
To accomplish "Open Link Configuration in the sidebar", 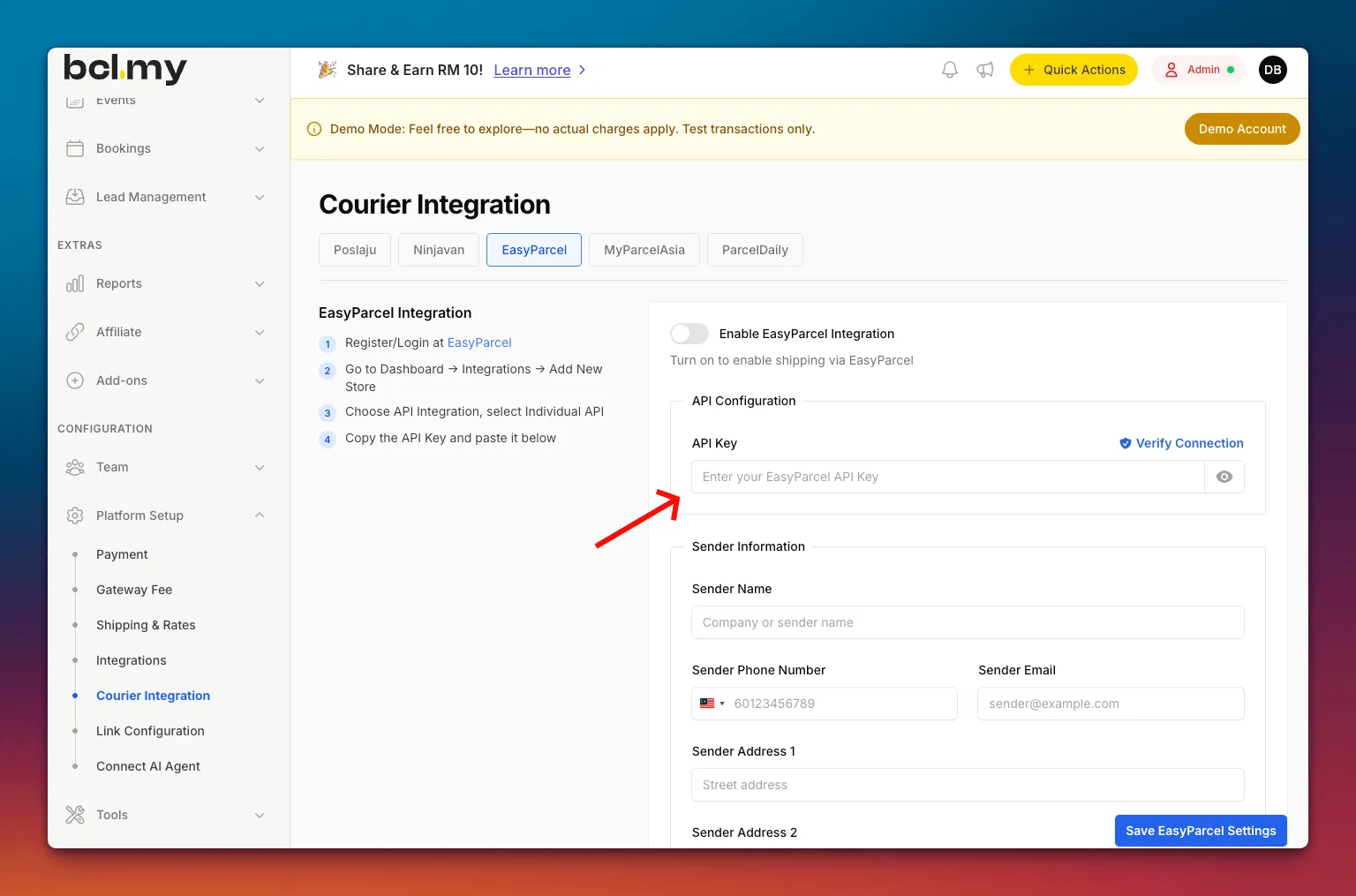I will (150, 731).
